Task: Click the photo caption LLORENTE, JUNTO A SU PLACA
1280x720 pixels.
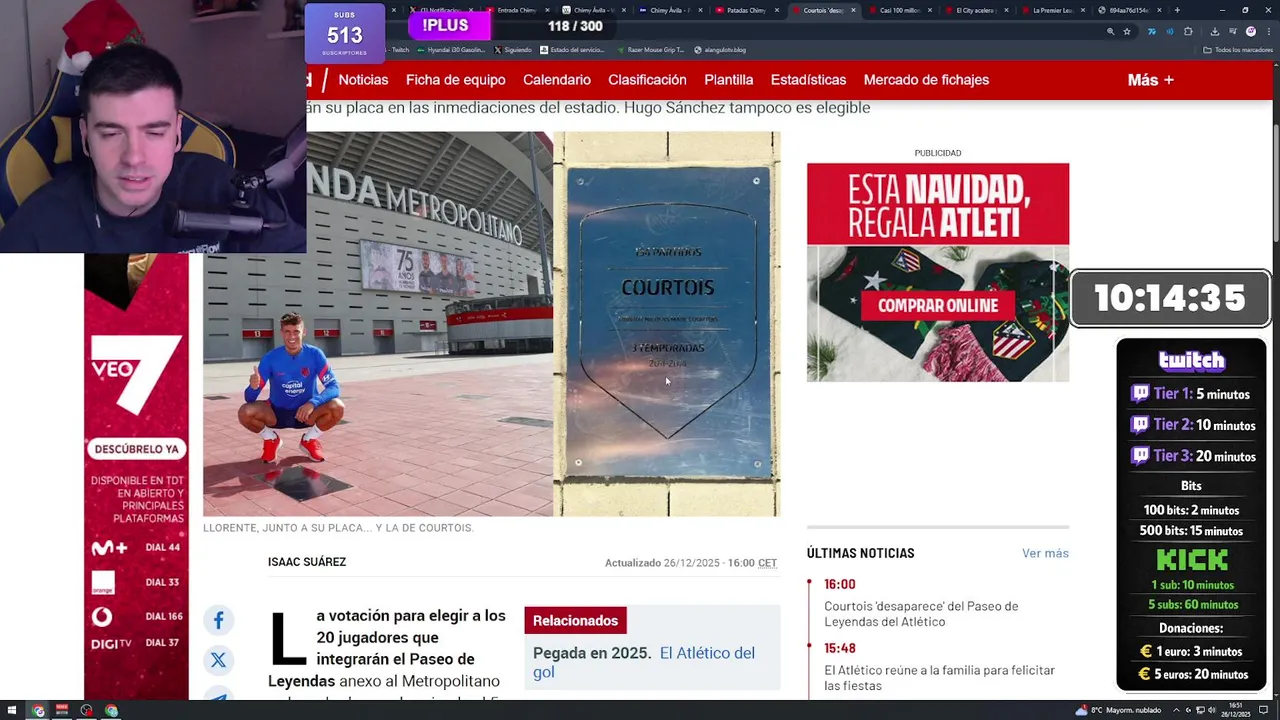Action: [338, 528]
